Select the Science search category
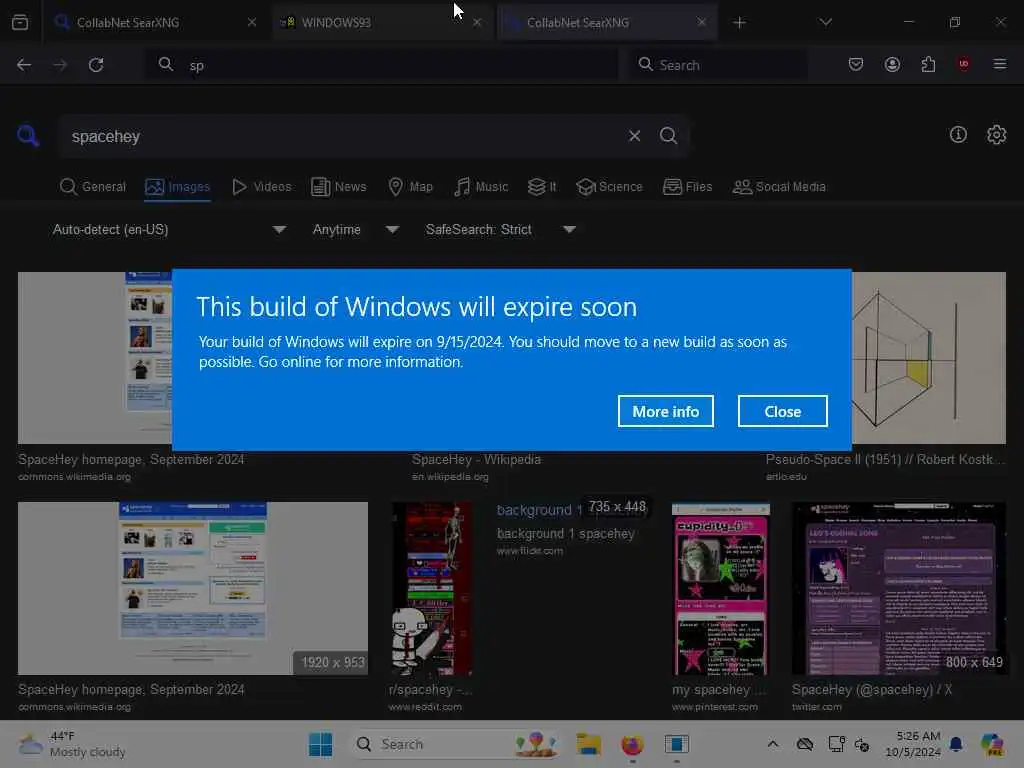This screenshot has width=1024, height=768. (609, 187)
